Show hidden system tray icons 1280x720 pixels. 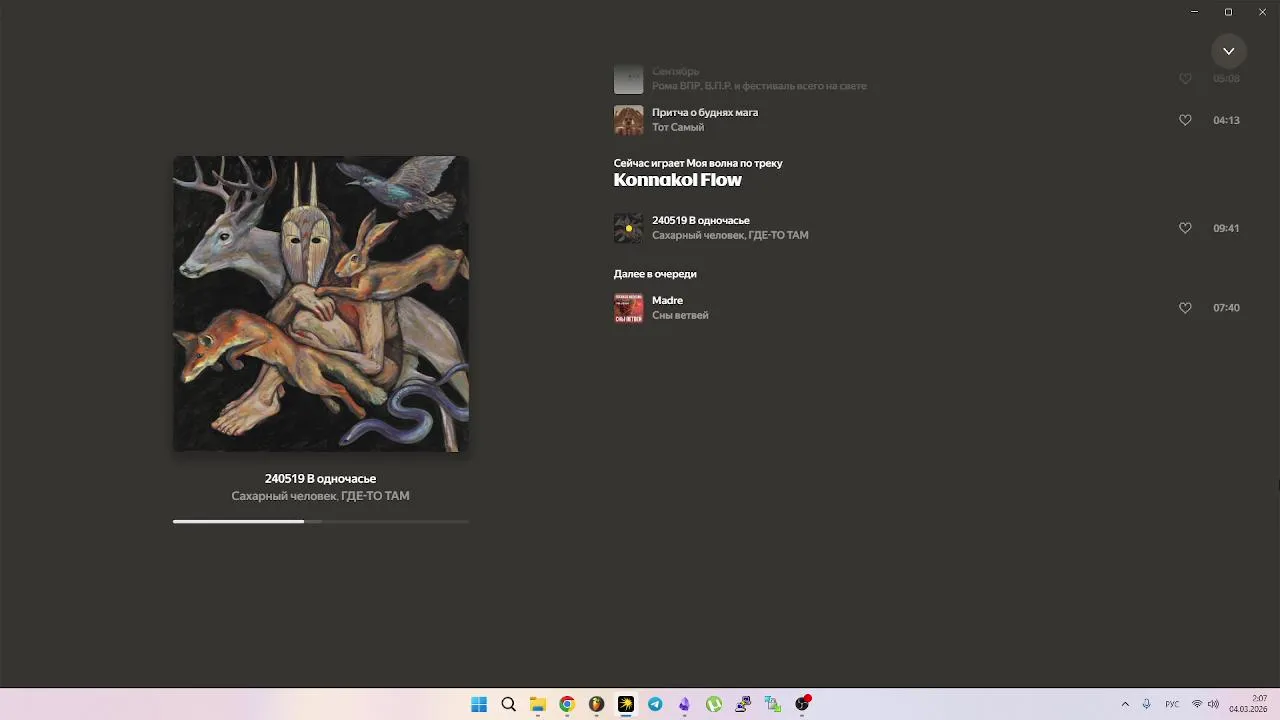[1125, 704]
